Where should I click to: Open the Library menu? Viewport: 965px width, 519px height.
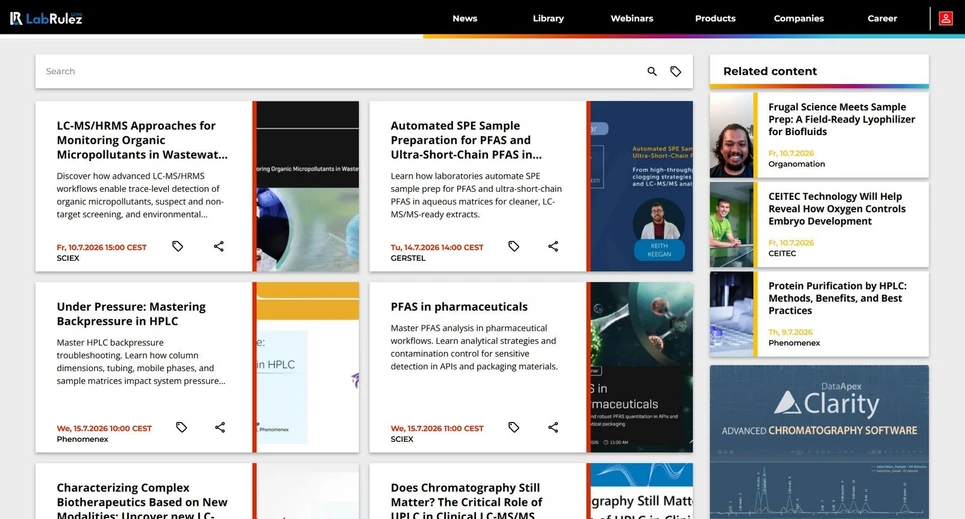(548, 18)
